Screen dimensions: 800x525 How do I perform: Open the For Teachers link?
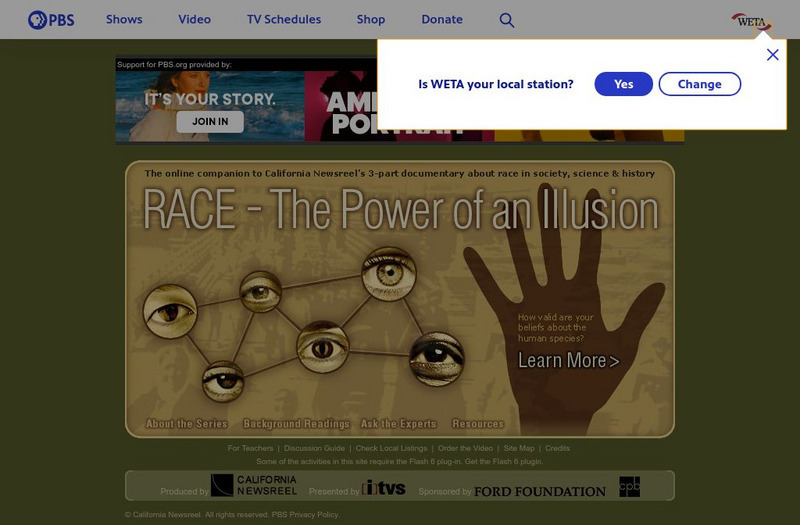tap(251, 448)
